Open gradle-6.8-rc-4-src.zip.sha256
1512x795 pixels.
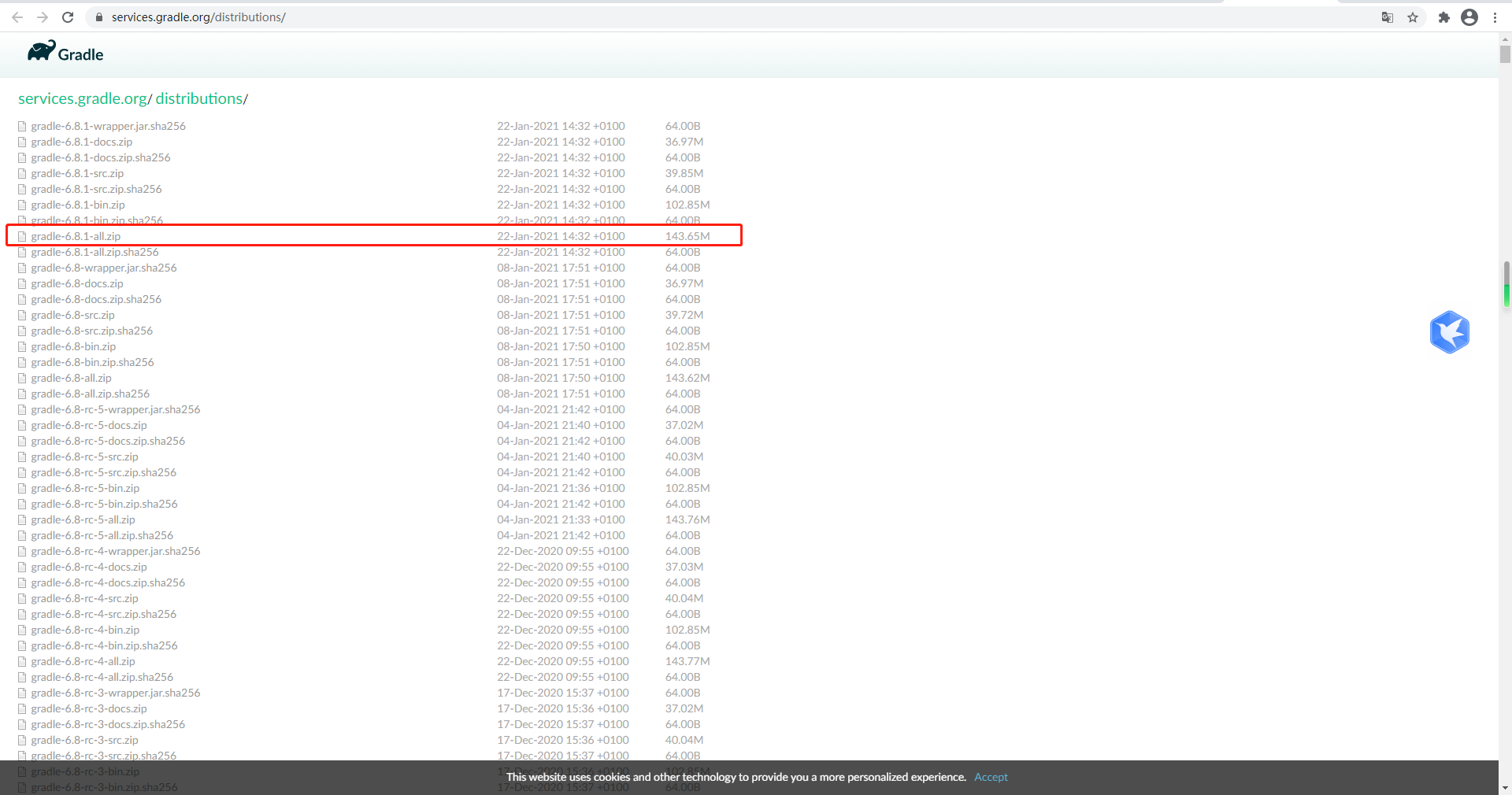click(103, 614)
